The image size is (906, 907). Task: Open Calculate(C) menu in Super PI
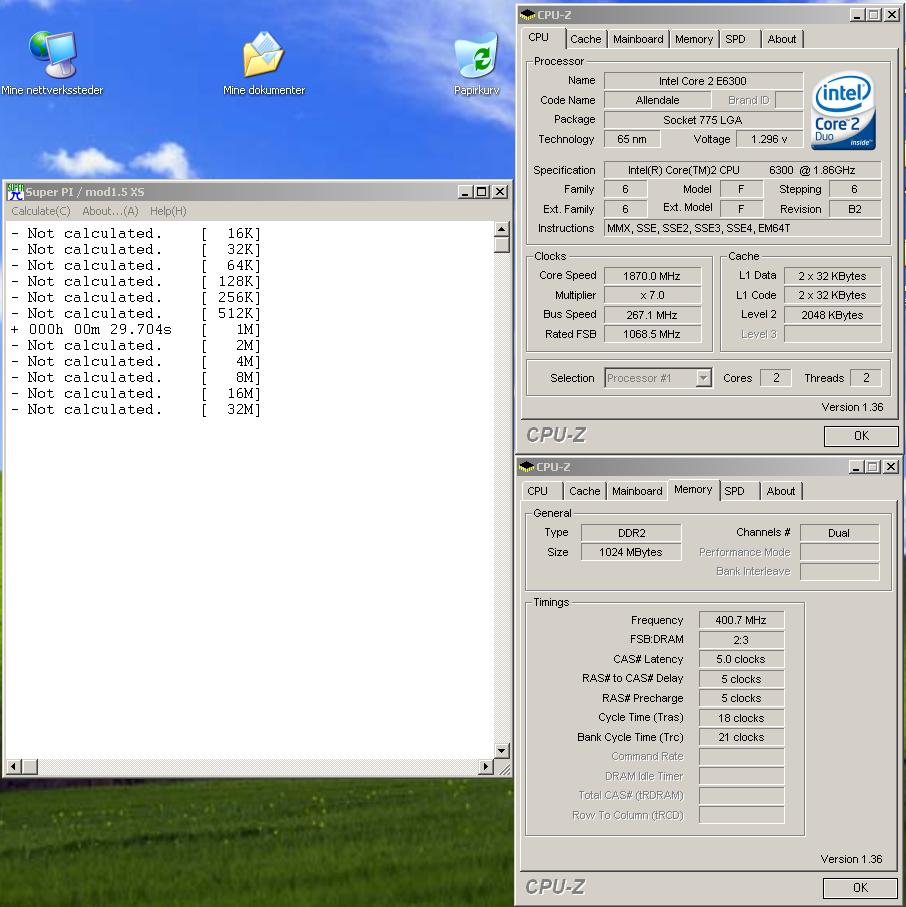click(40, 211)
